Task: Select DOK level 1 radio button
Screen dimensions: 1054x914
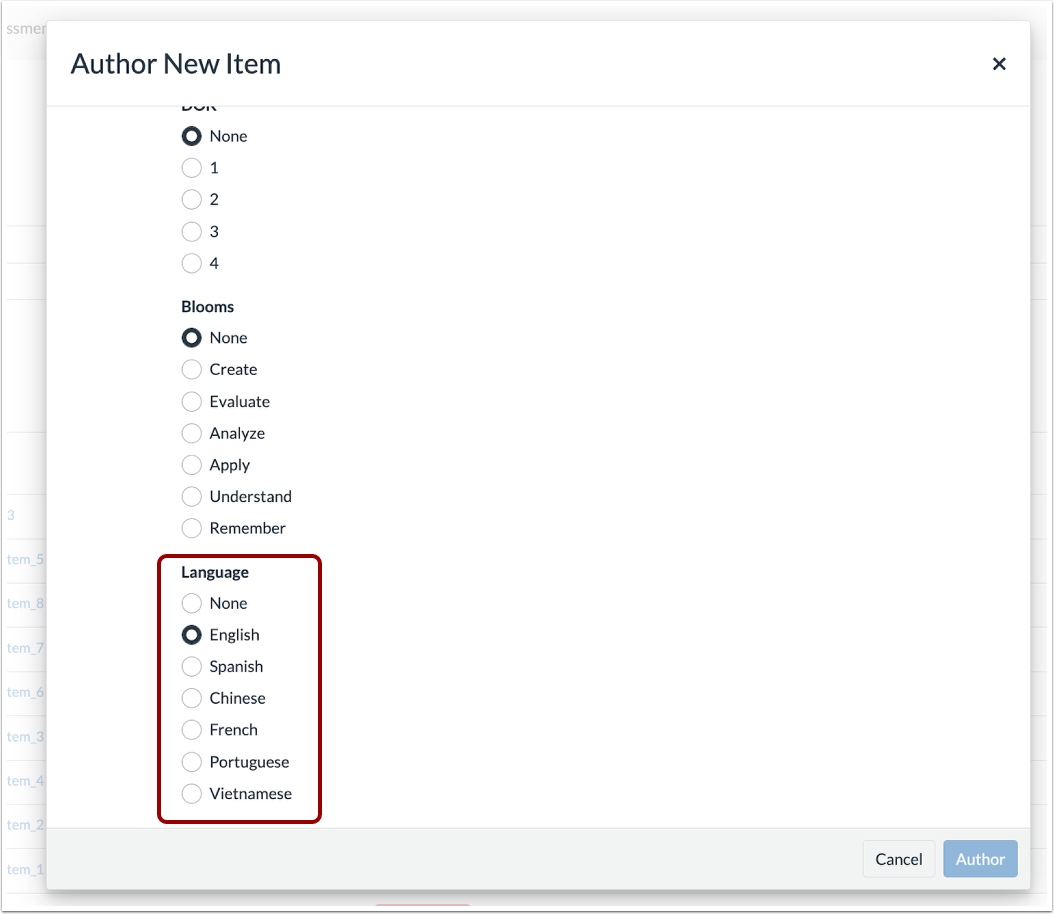Action: point(191,168)
